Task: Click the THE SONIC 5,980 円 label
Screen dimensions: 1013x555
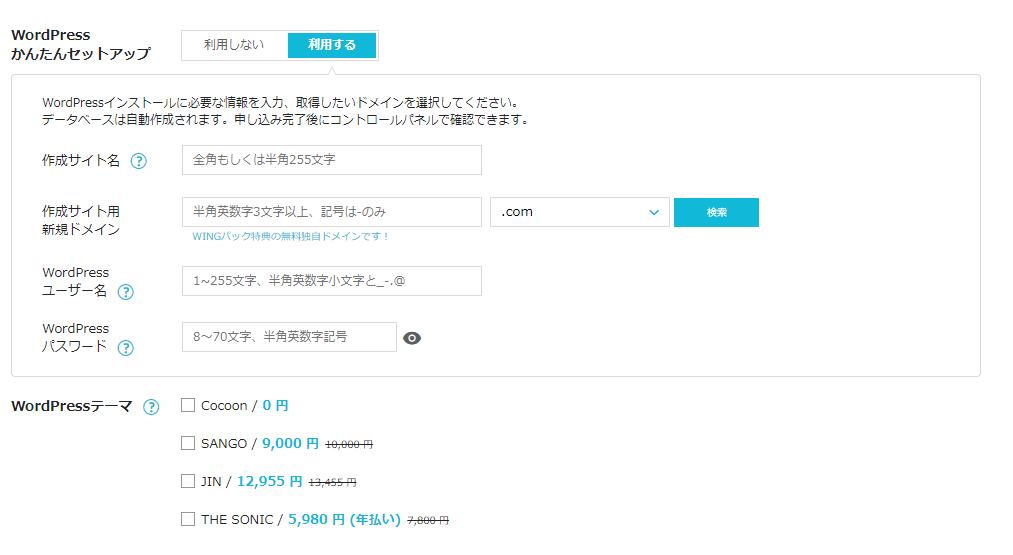Action: click(300, 519)
